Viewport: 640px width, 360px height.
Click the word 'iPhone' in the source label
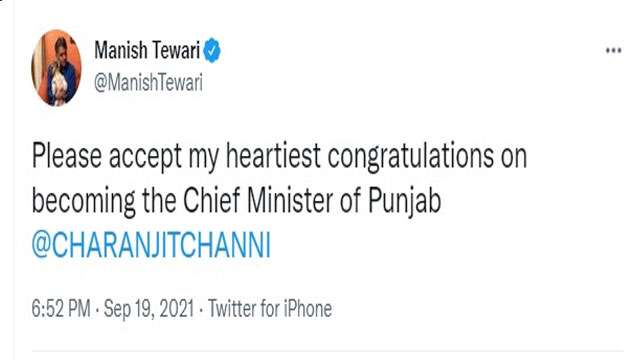click(308, 309)
